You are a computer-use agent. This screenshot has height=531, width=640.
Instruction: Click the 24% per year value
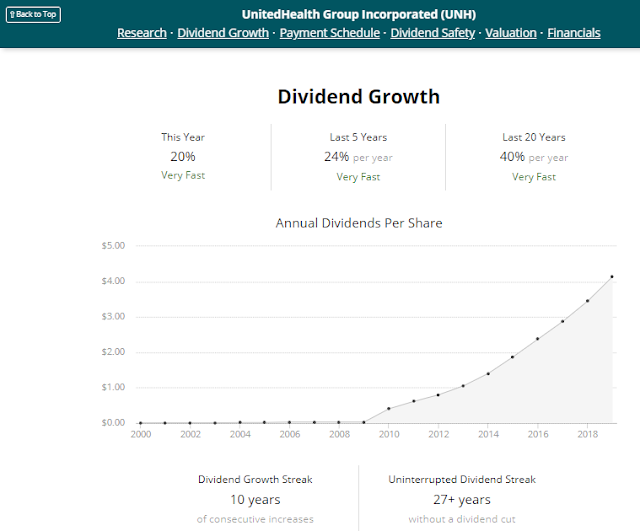[x=358, y=157]
